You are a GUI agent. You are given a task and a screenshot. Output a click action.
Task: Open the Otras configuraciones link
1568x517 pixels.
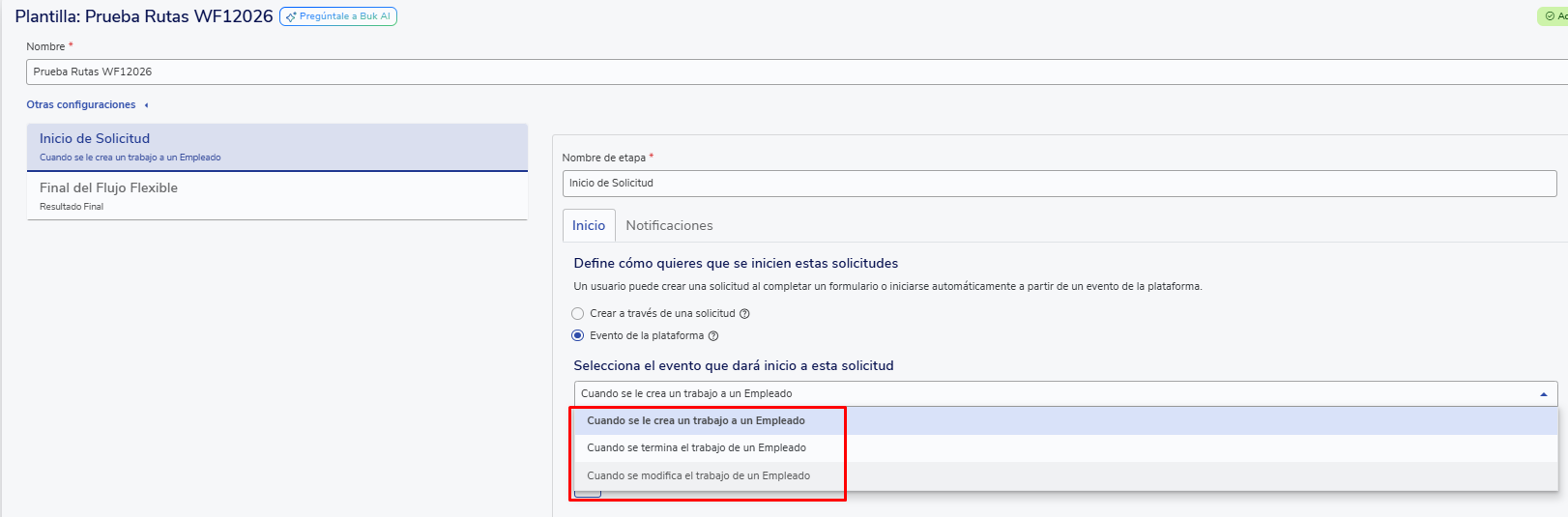81,105
